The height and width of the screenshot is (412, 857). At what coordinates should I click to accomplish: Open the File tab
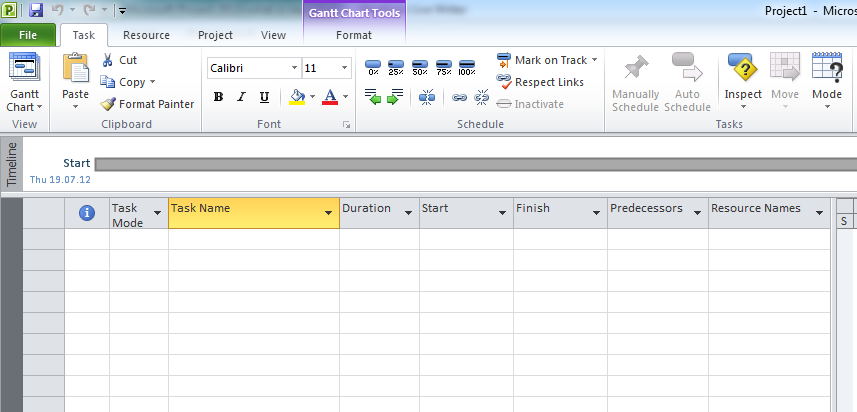[28, 35]
